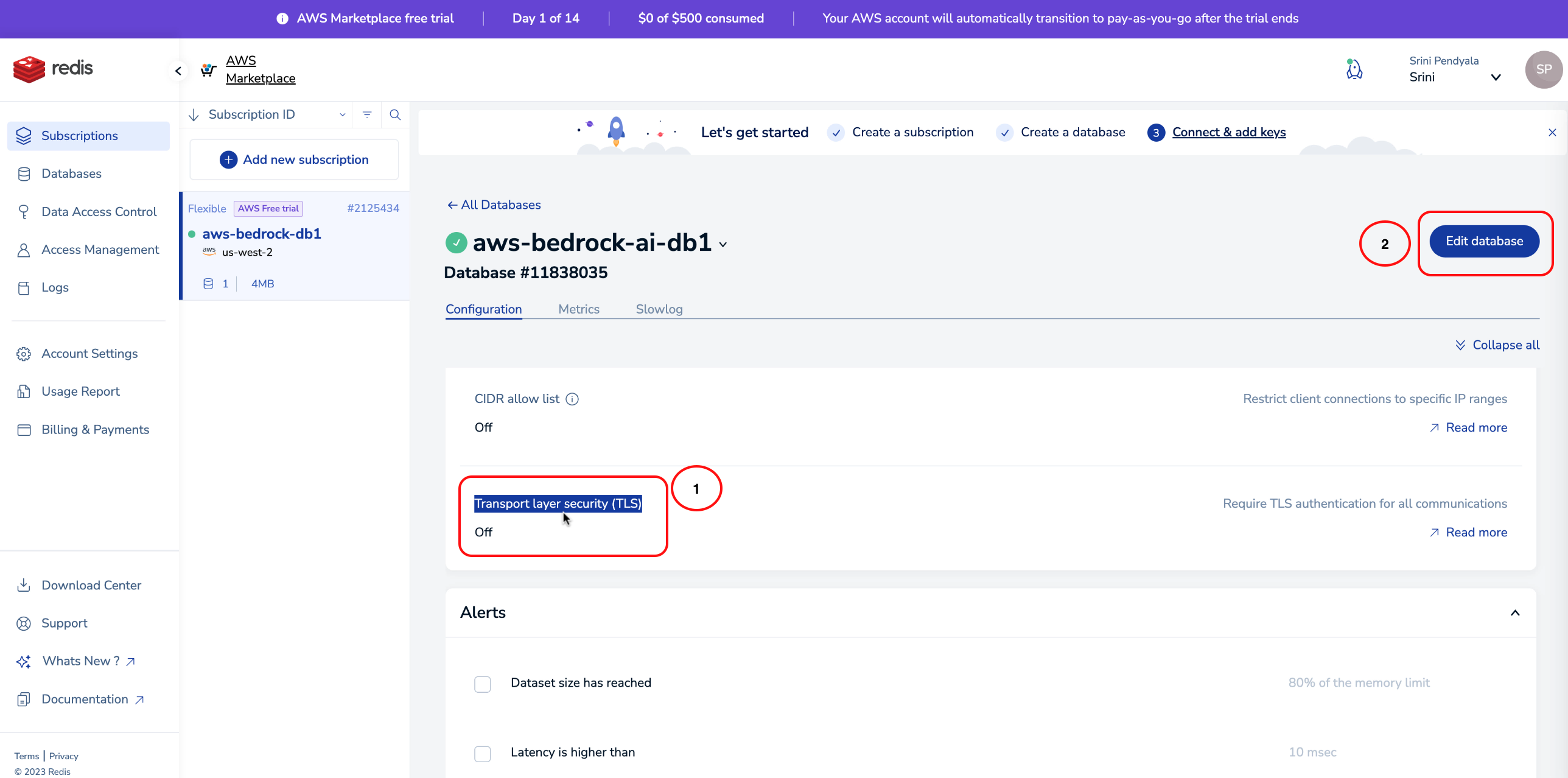Expand the aws-bedrock-ai-db1 name dropdown
Image resolution: width=1568 pixels, height=778 pixels.
723,244
